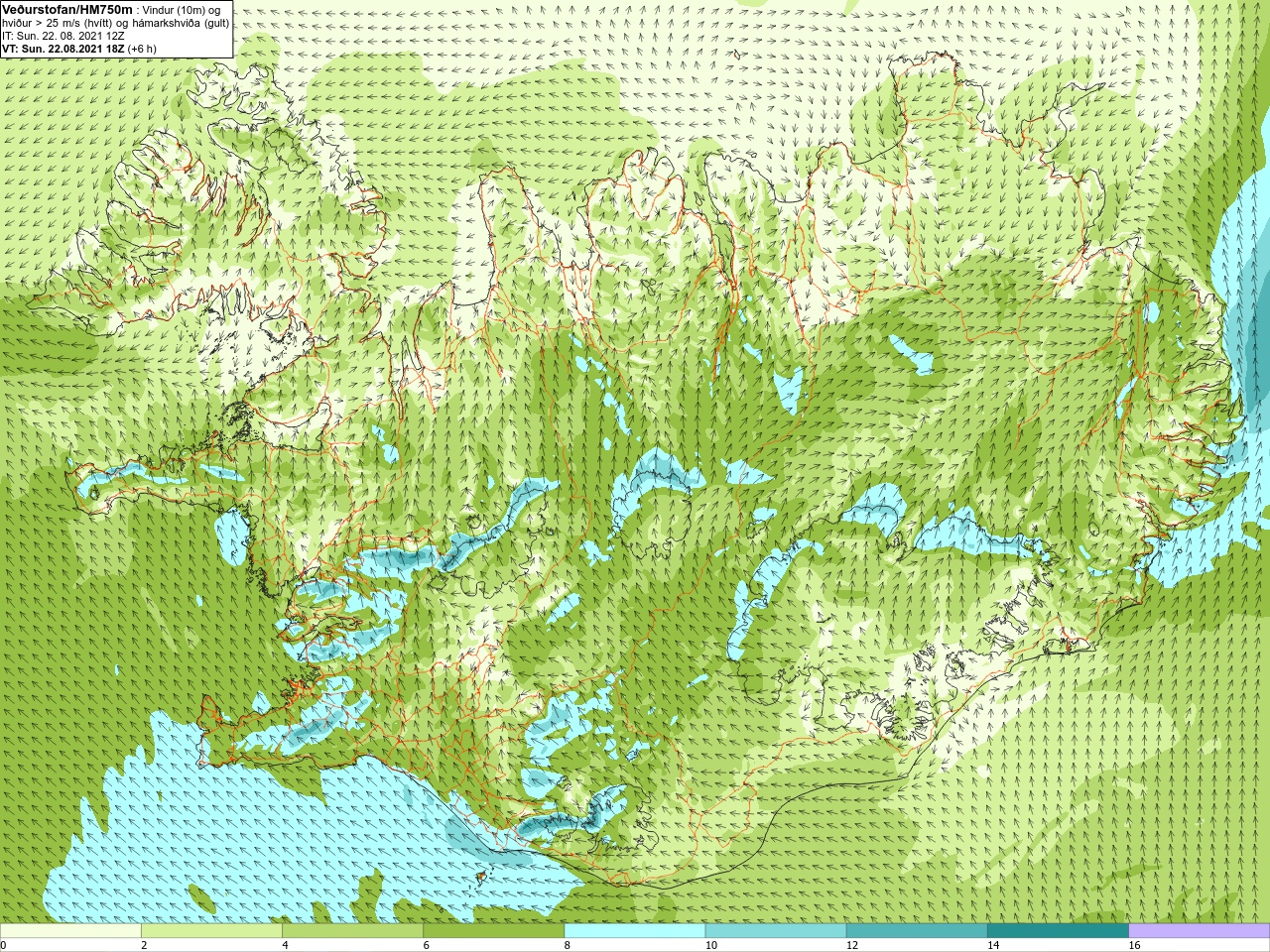Screen dimensions: 1270x952
Task: Click the '8' label on the color scale
Action: (x=568, y=945)
